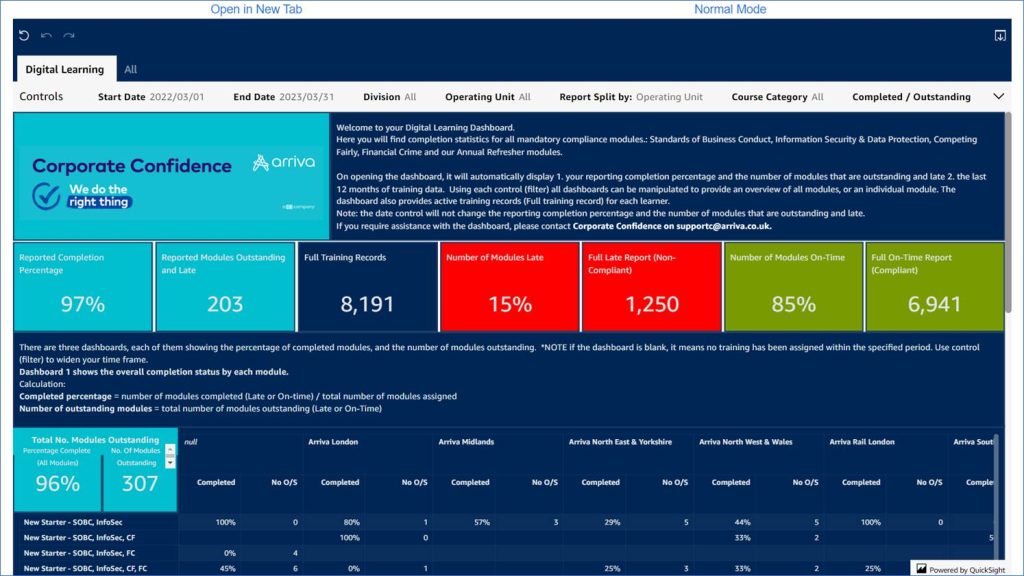Click the undo arrow icon
The height and width of the screenshot is (576, 1024).
(46, 35)
